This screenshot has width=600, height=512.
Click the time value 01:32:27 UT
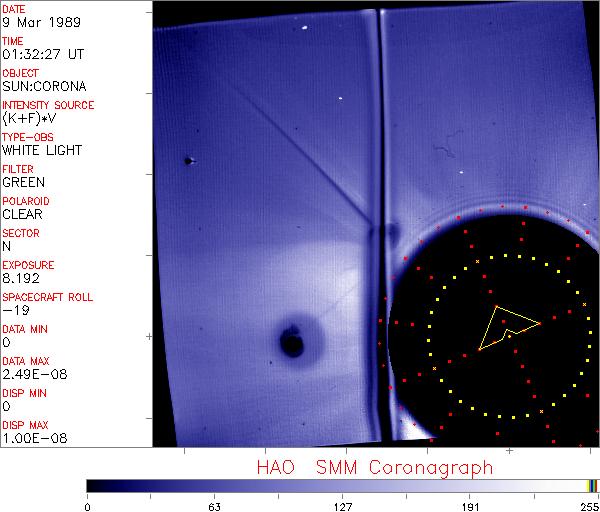click(x=43, y=55)
